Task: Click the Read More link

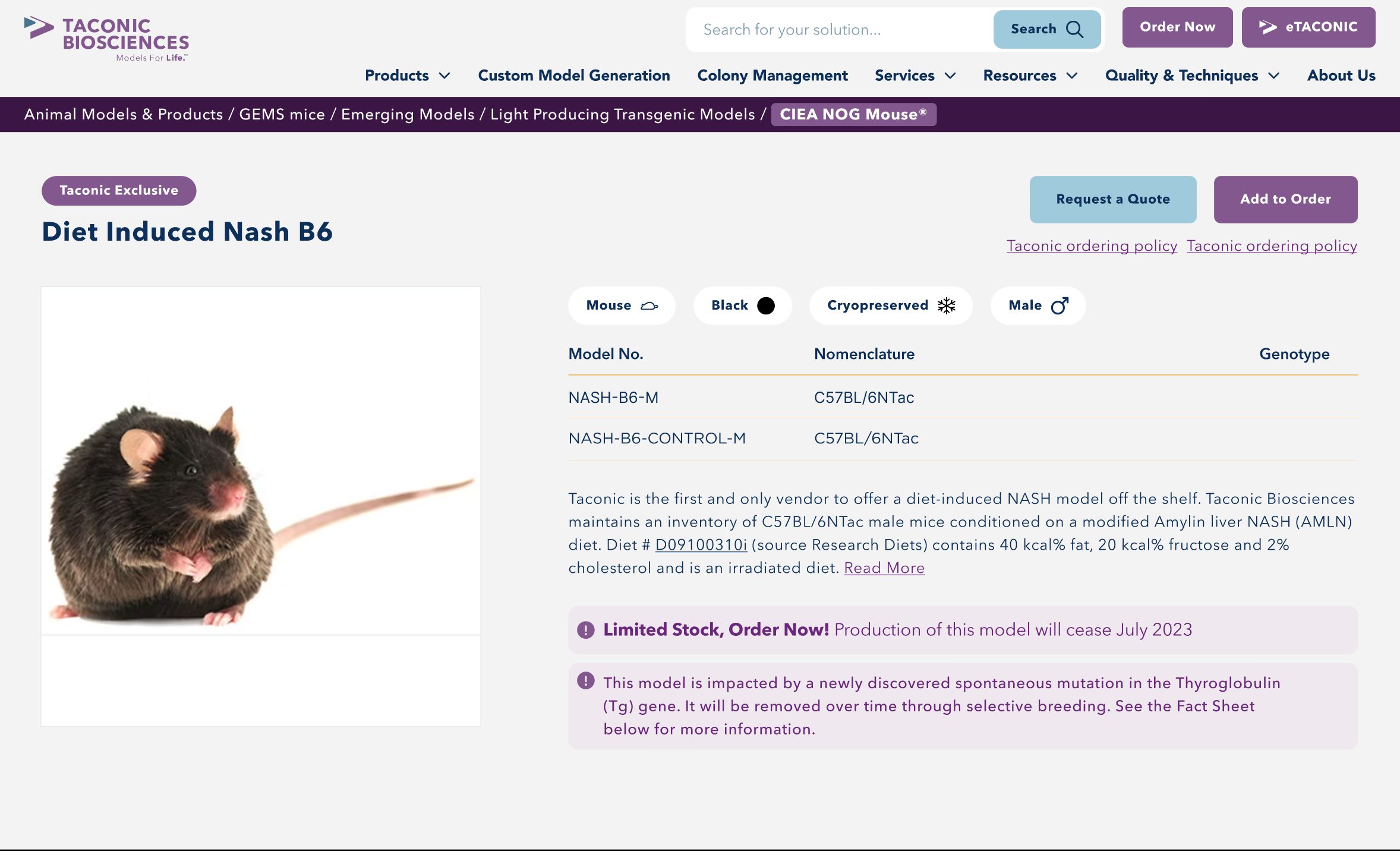Action: [884, 568]
